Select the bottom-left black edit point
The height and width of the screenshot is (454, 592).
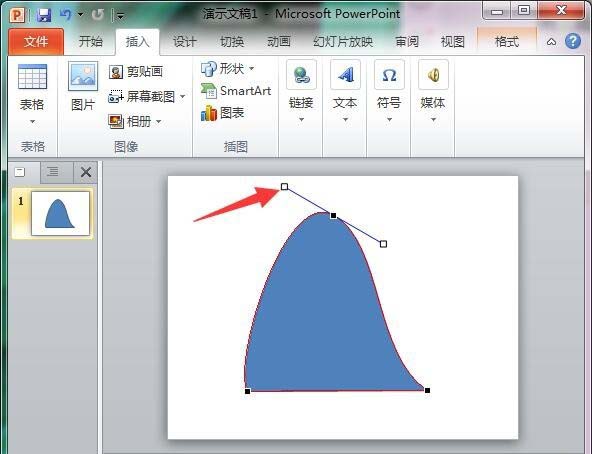pos(248,391)
